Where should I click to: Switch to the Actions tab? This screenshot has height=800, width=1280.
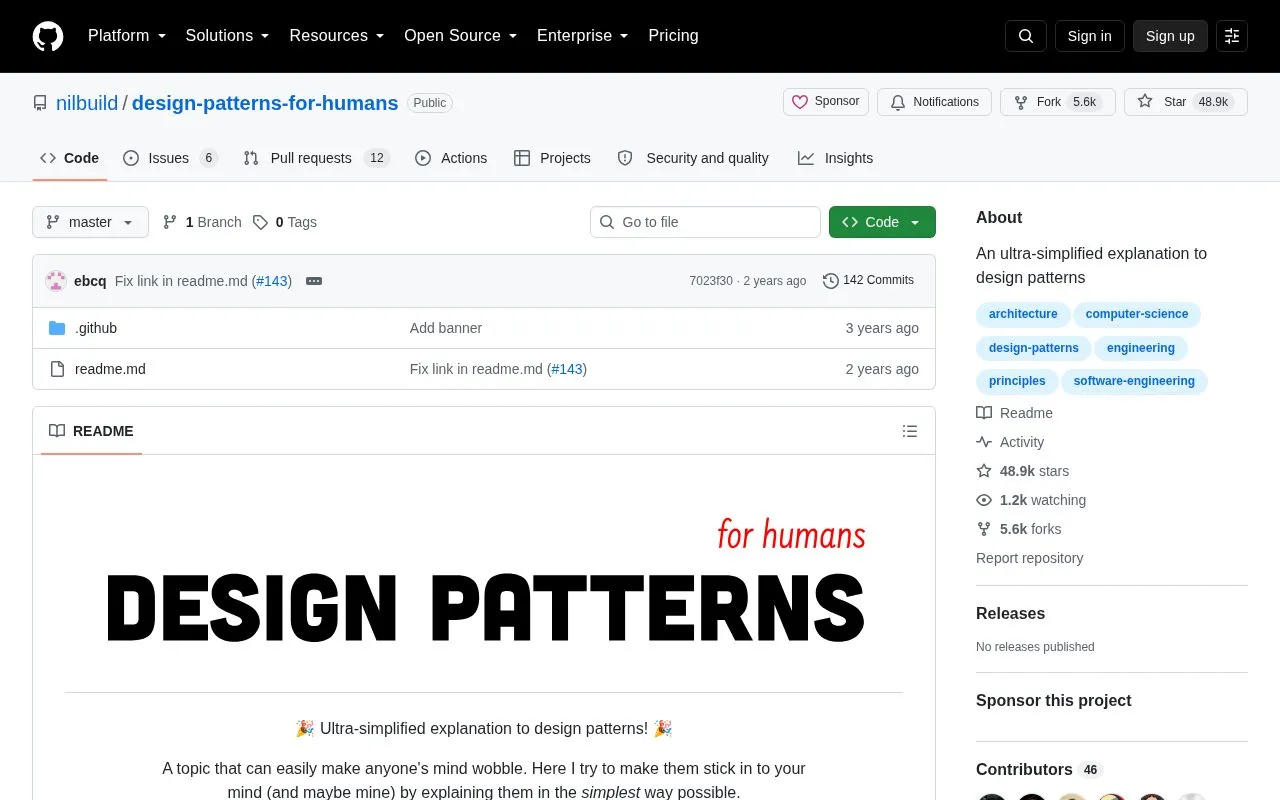(451, 158)
